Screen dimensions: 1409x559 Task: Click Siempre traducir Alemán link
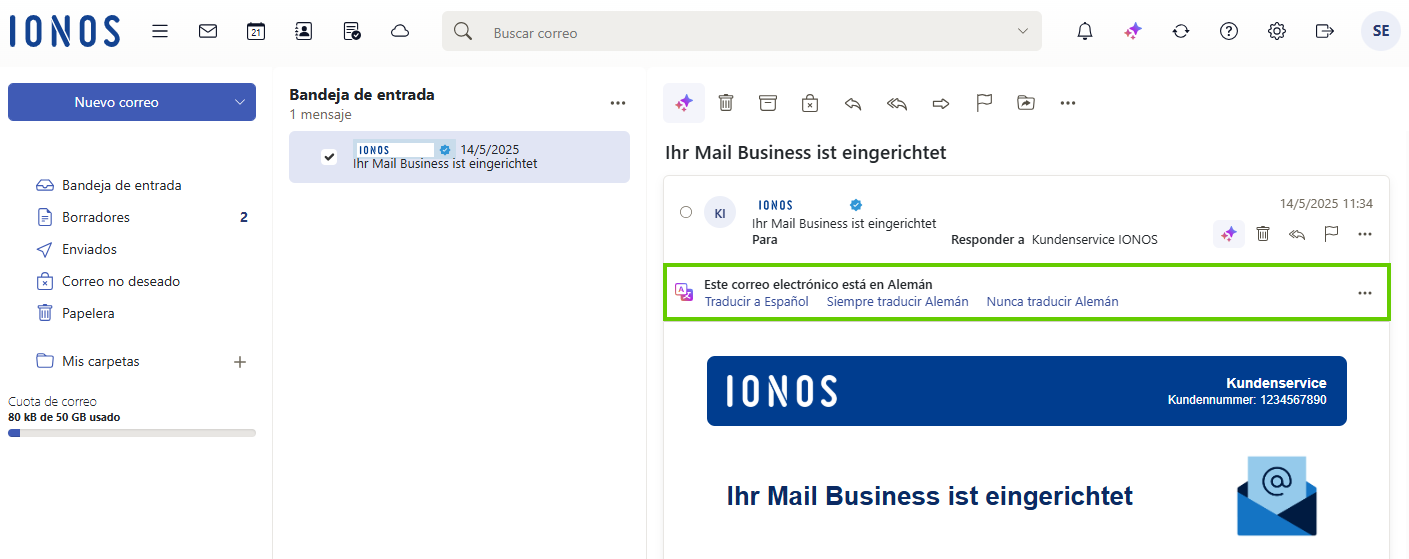(897, 301)
